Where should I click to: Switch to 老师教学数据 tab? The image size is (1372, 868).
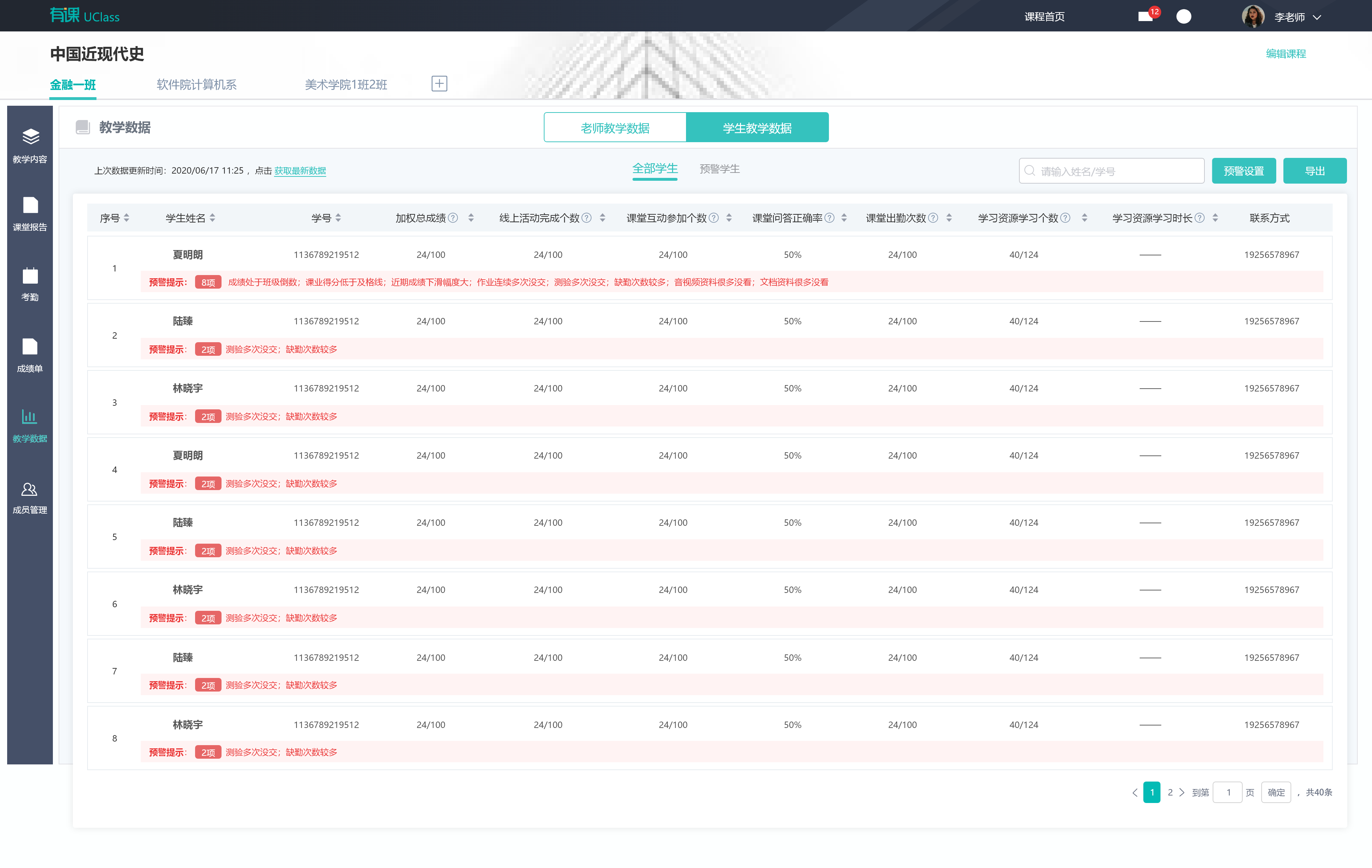tap(615, 128)
